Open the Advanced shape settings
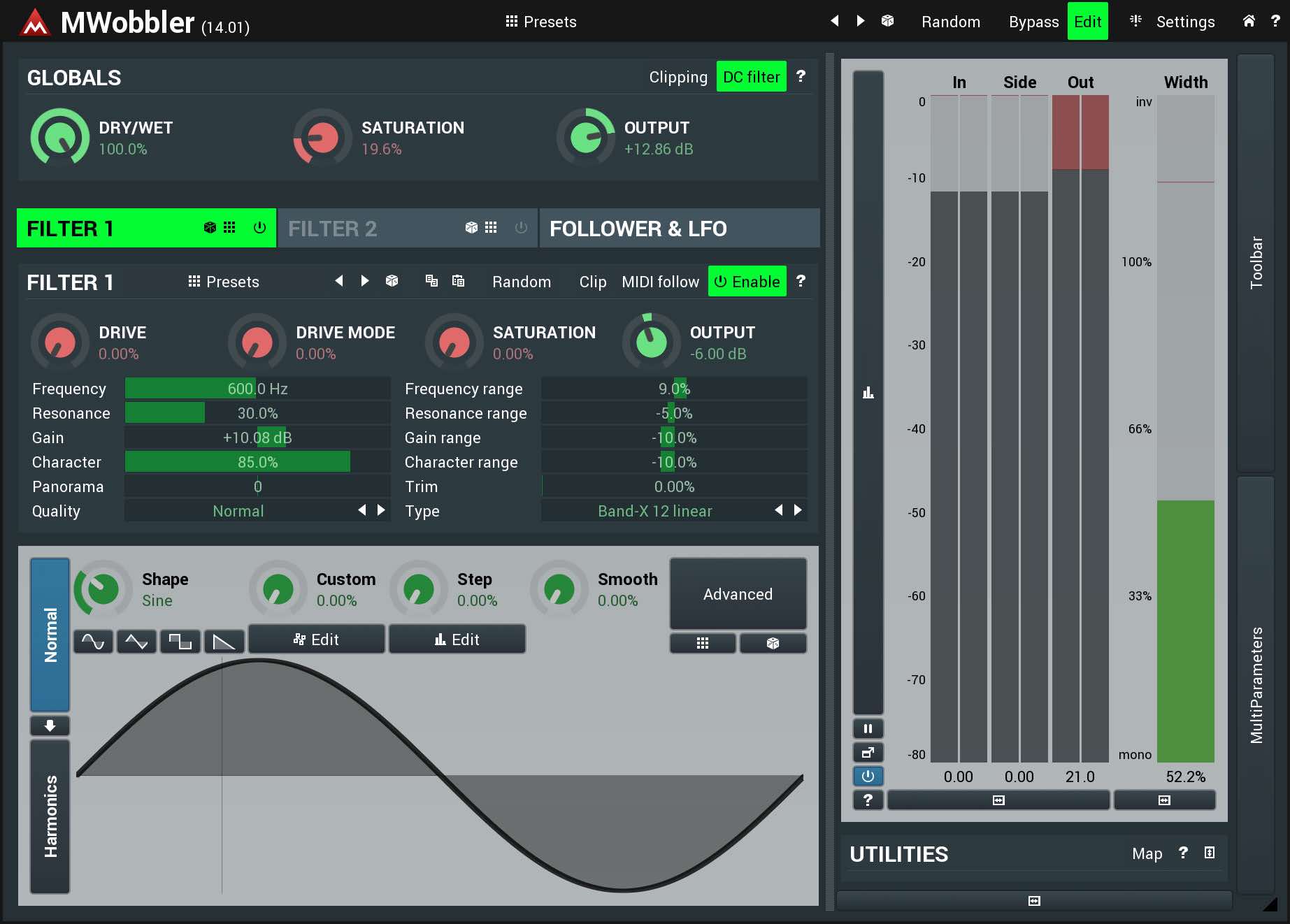The width and height of the screenshot is (1290, 924). 738,594
